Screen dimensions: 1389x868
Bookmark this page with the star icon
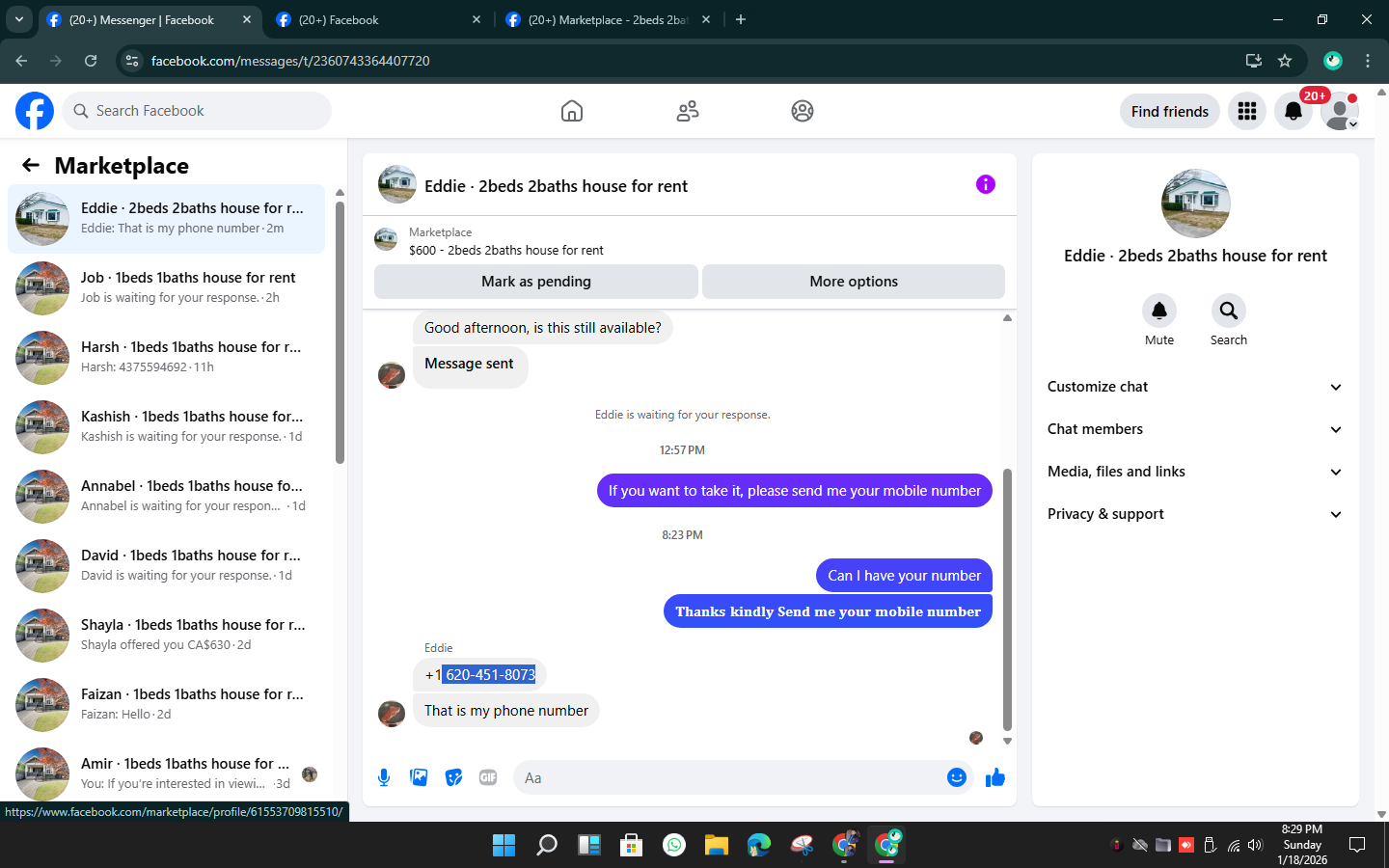pyautogui.click(x=1285, y=61)
